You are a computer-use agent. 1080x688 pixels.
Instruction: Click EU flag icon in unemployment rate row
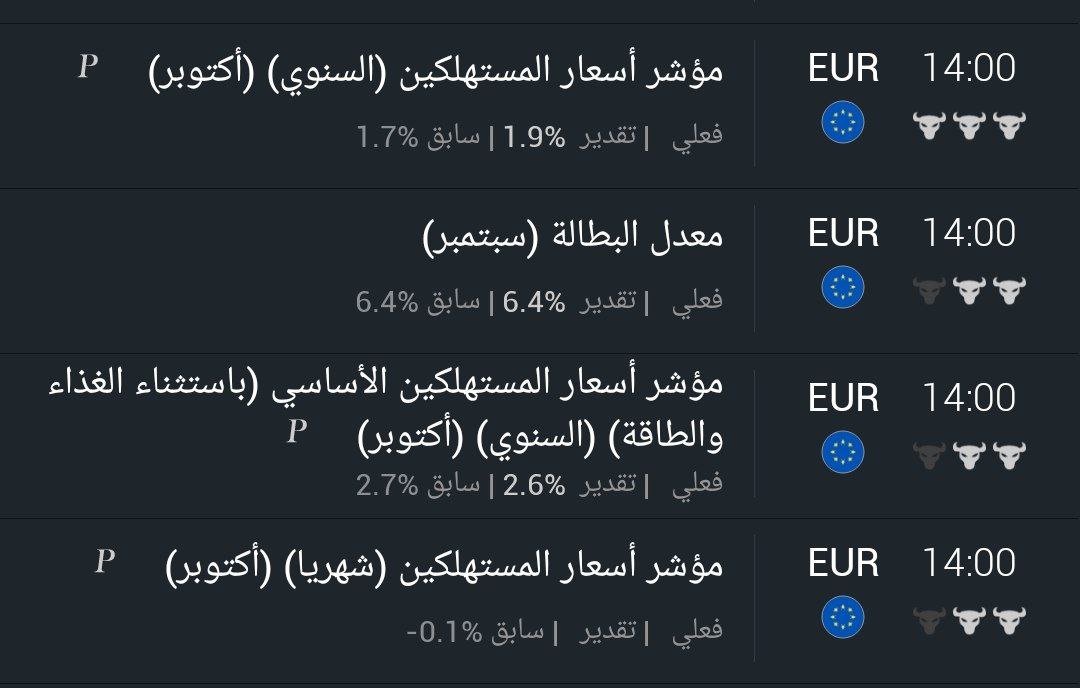842,288
